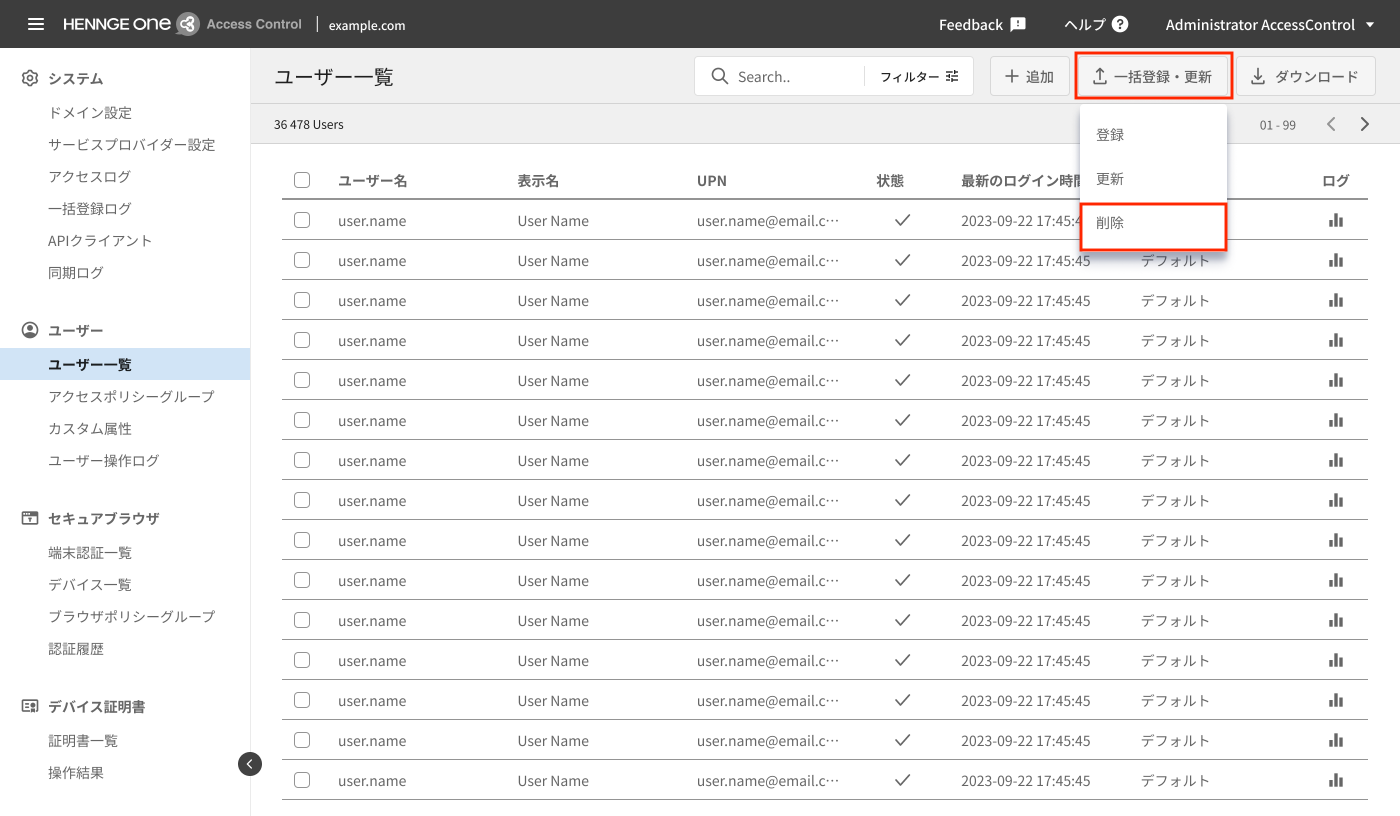1400x816 pixels.
Task: Click the question mark help icon
Action: click(x=1120, y=24)
